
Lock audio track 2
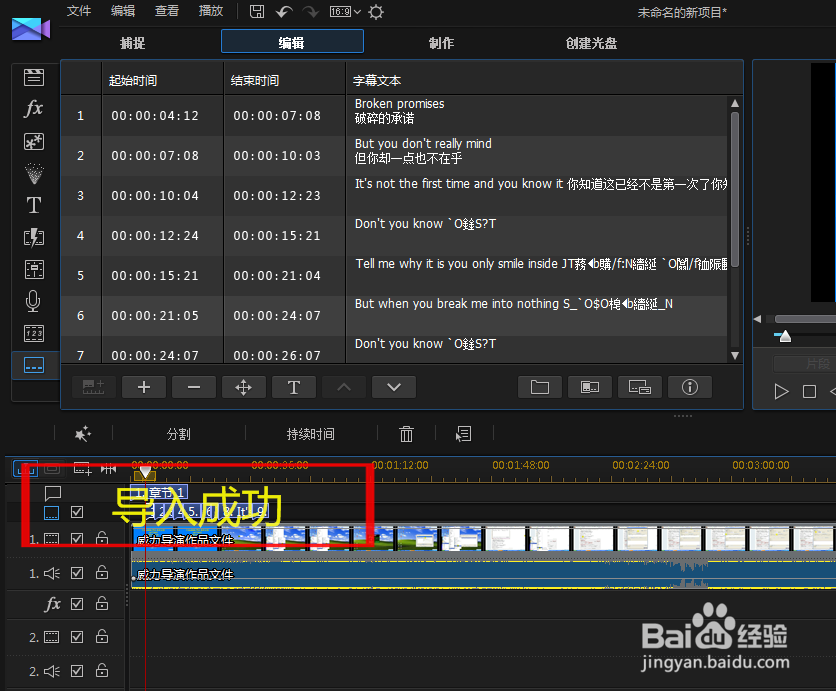[x=102, y=670]
